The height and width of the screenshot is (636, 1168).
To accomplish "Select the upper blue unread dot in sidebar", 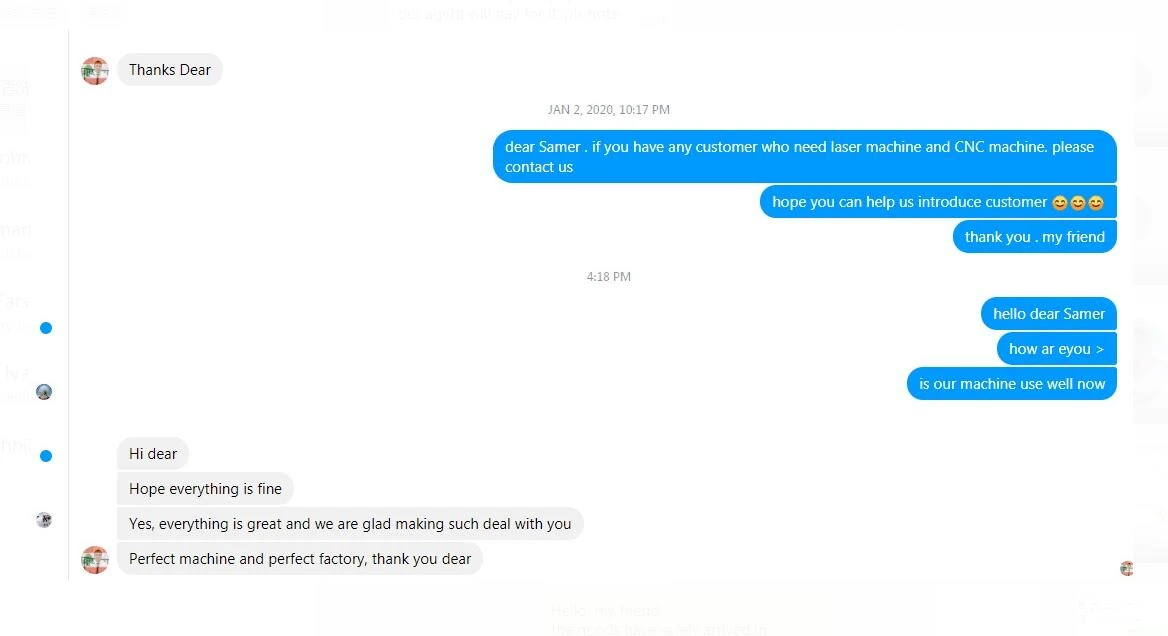I will pos(46,328).
